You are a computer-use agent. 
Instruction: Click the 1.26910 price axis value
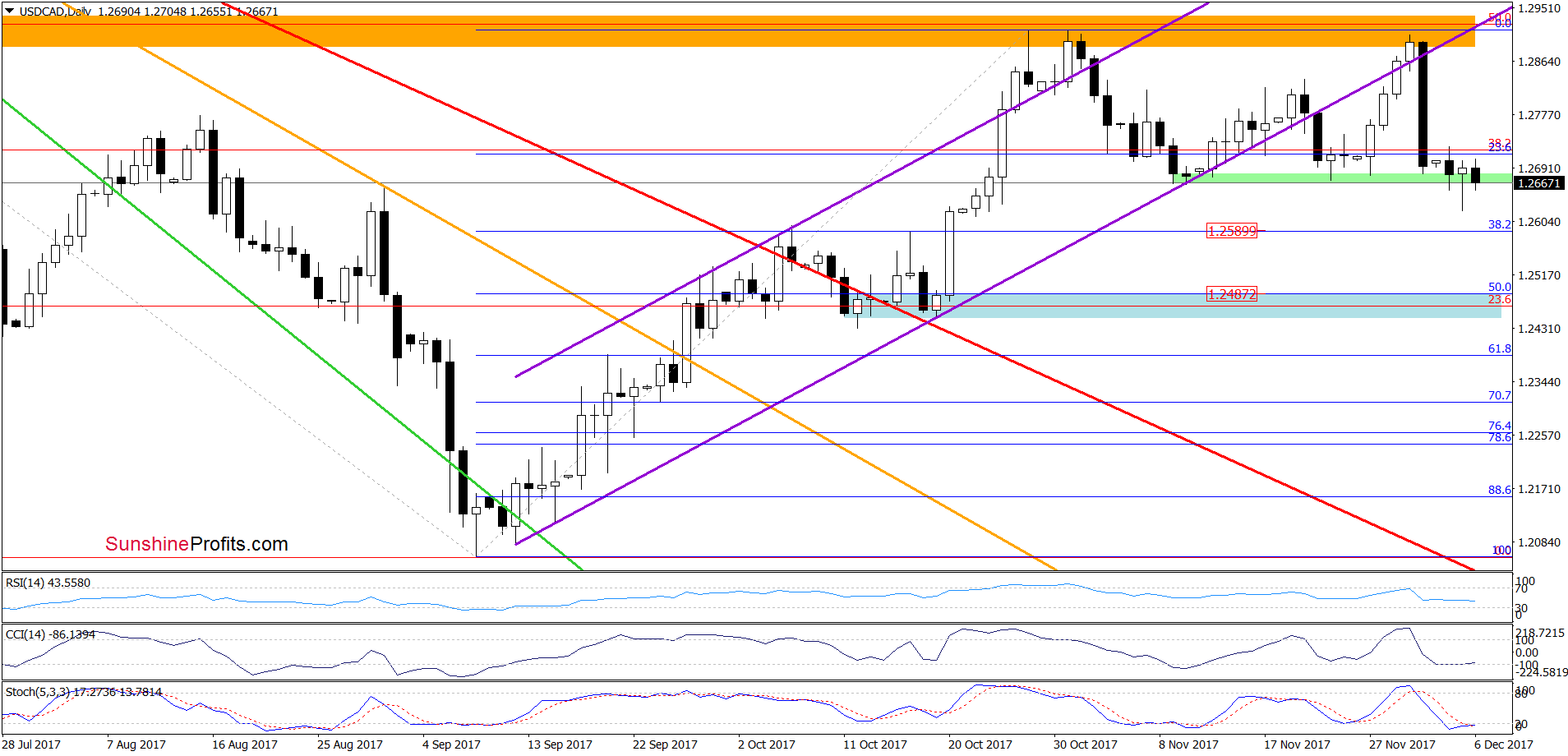click(1539, 168)
